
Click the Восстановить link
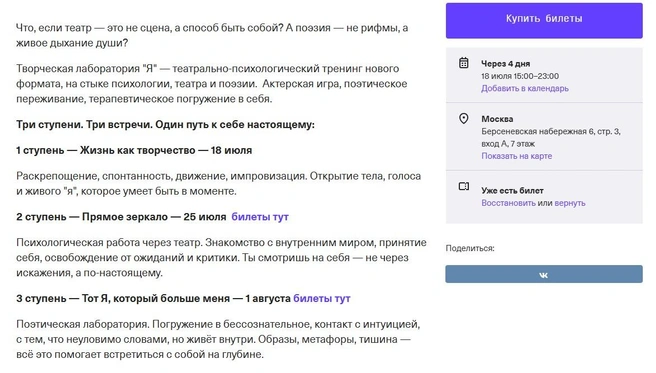coord(508,203)
